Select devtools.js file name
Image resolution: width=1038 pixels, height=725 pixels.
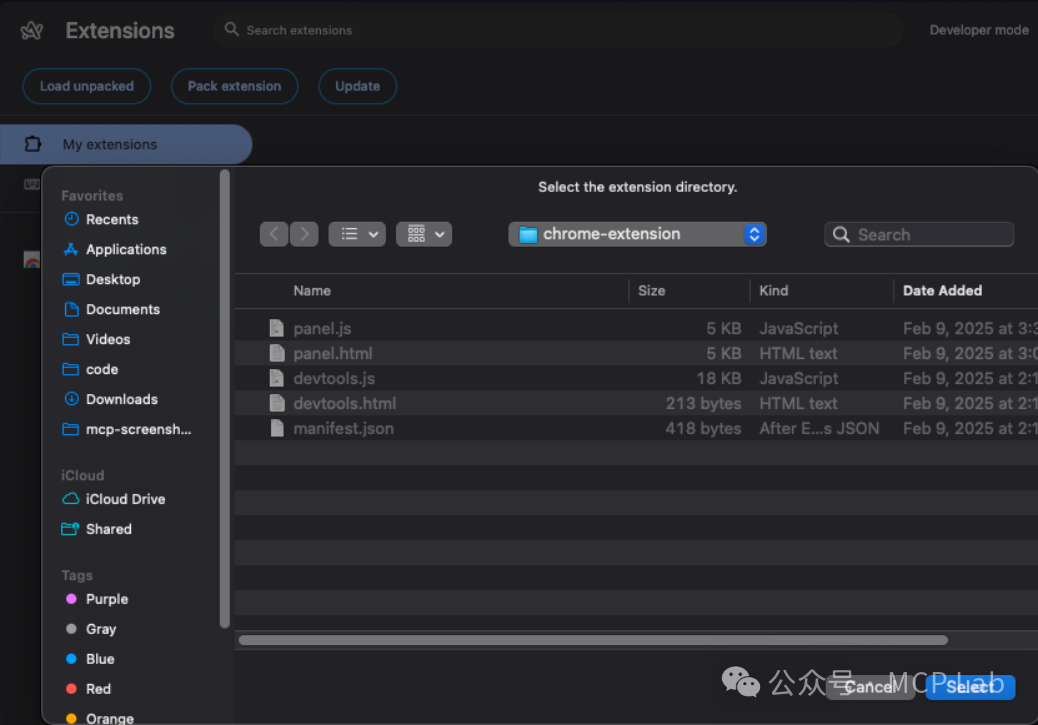coord(334,379)
